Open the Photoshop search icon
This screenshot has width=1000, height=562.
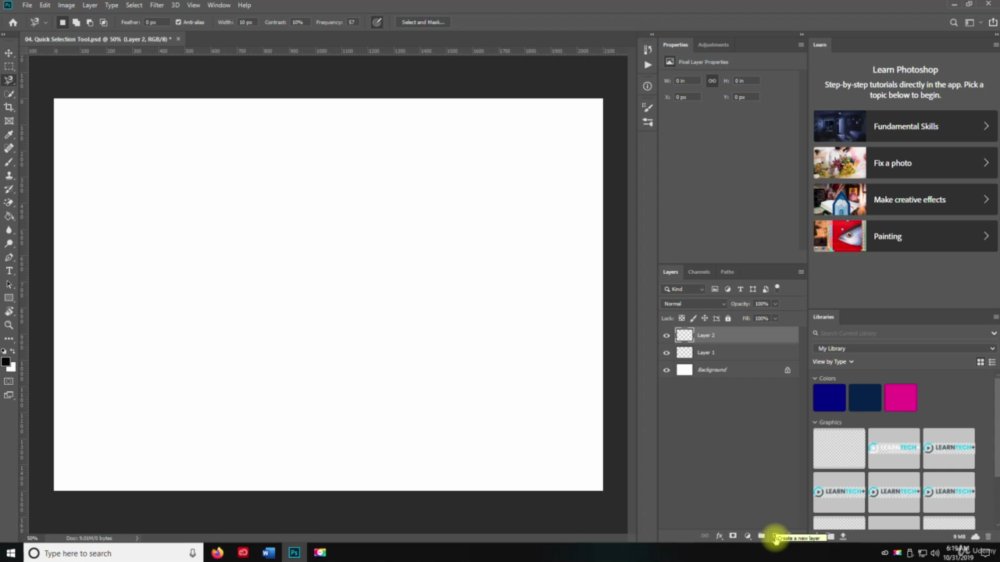(x=953, y=22)
